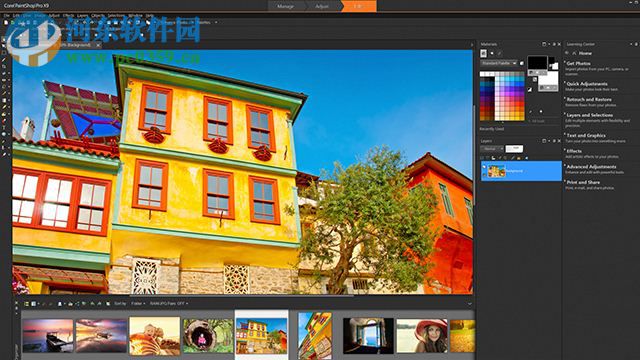Switch to the Adjust workspace tab
Image resolution: width=640 pixels, height=360 pixels.
click(322, 6)
